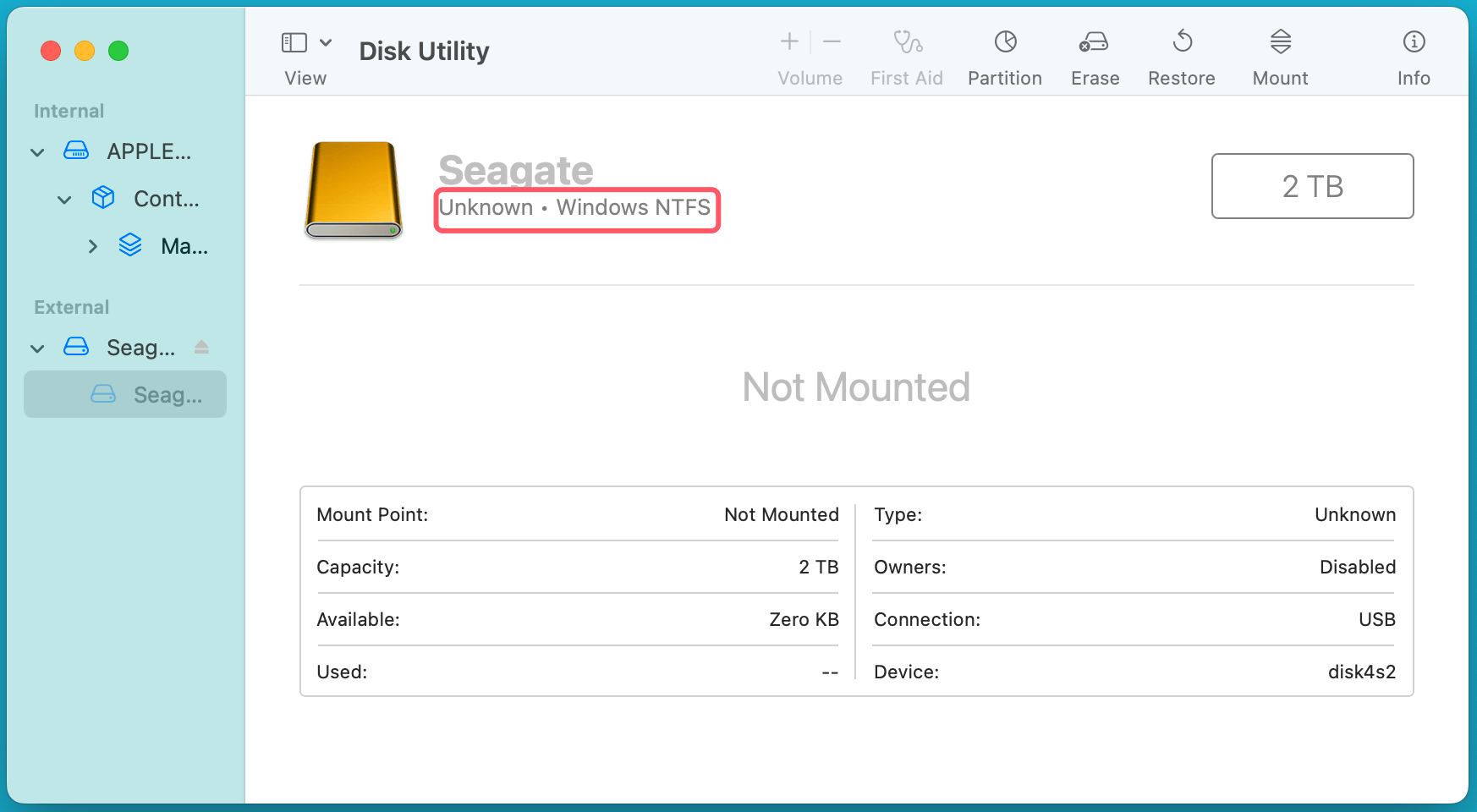
Task: Click the orange Seagate drive thumbnail
Action: click(353, 189)
